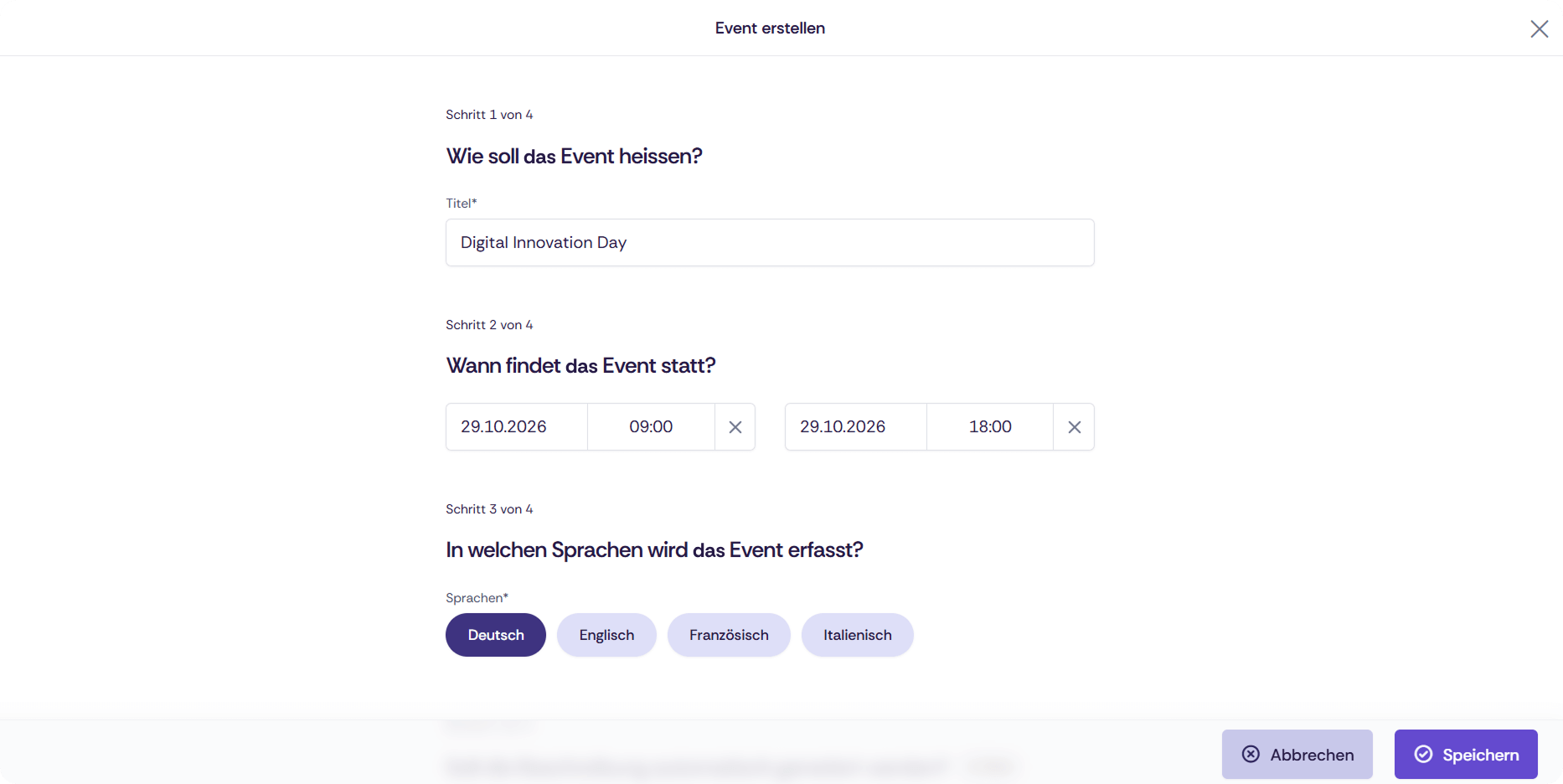Open the start time selector 09:00
Viewport: 1563px width, 784px height.
651,427
